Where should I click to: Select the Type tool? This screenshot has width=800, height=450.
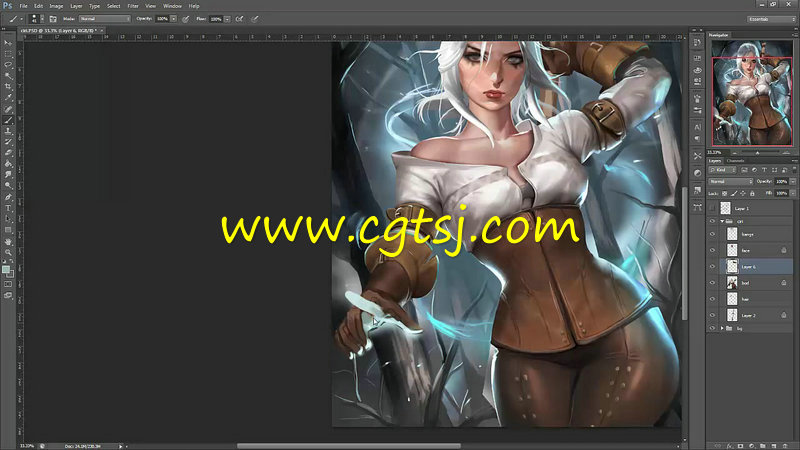coord(8,208)
